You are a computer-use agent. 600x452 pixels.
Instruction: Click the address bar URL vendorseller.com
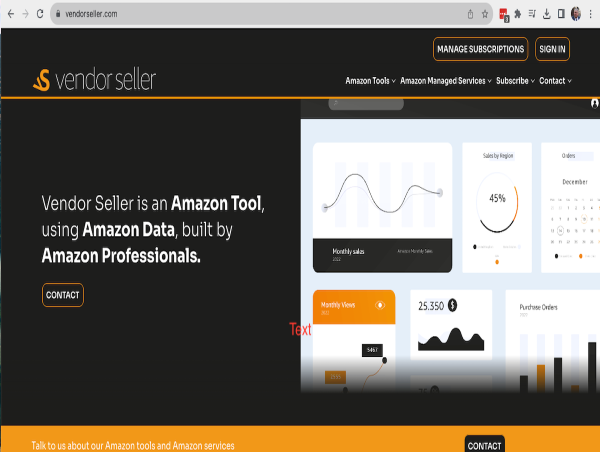point(91,14)
